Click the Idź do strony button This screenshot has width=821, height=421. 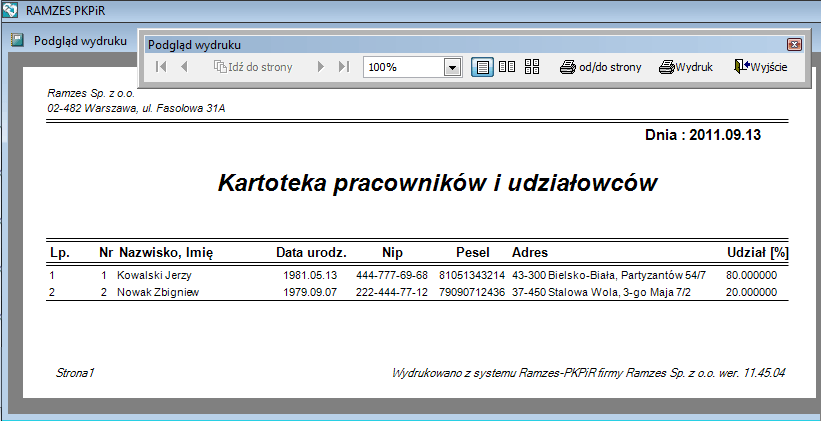click(x=253, y=67)
